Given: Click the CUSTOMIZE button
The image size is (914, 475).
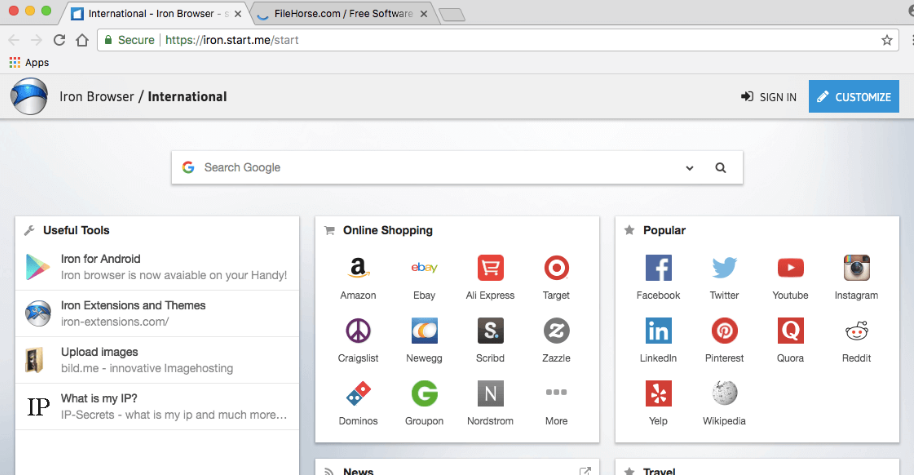Looking at the screenshot, I should tap(853, 97).
